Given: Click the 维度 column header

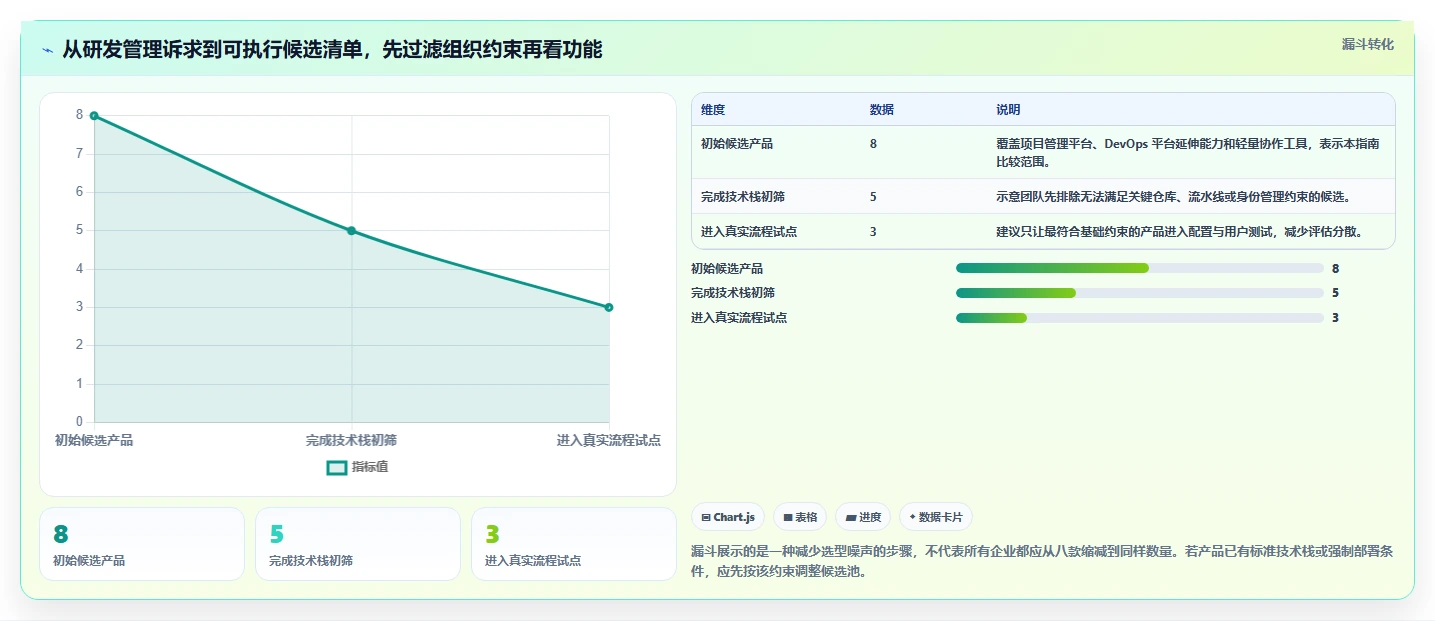Looking at the screenshot, I should point(713,110).
